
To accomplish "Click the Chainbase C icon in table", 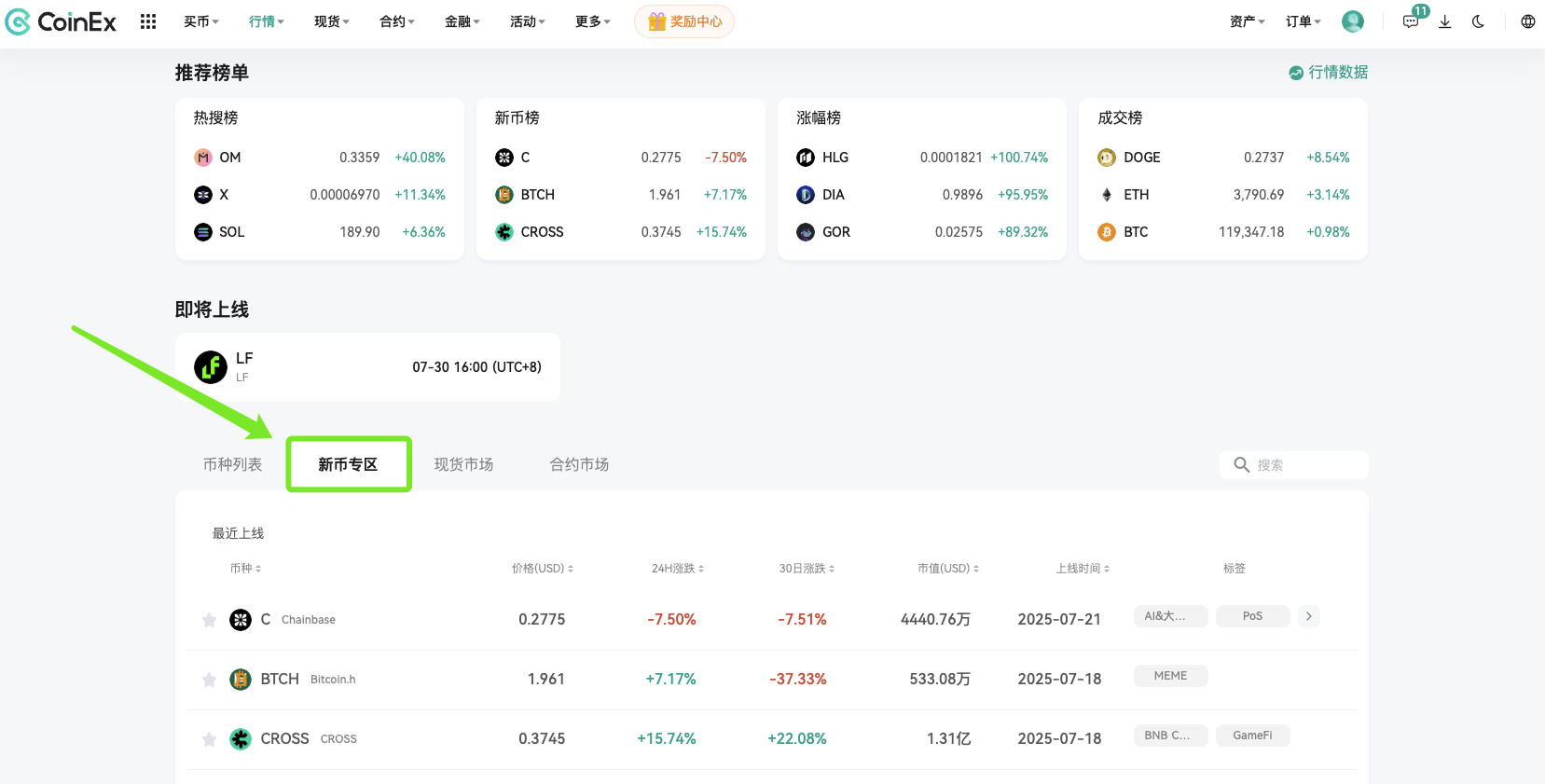I will (x=241, y=620).
